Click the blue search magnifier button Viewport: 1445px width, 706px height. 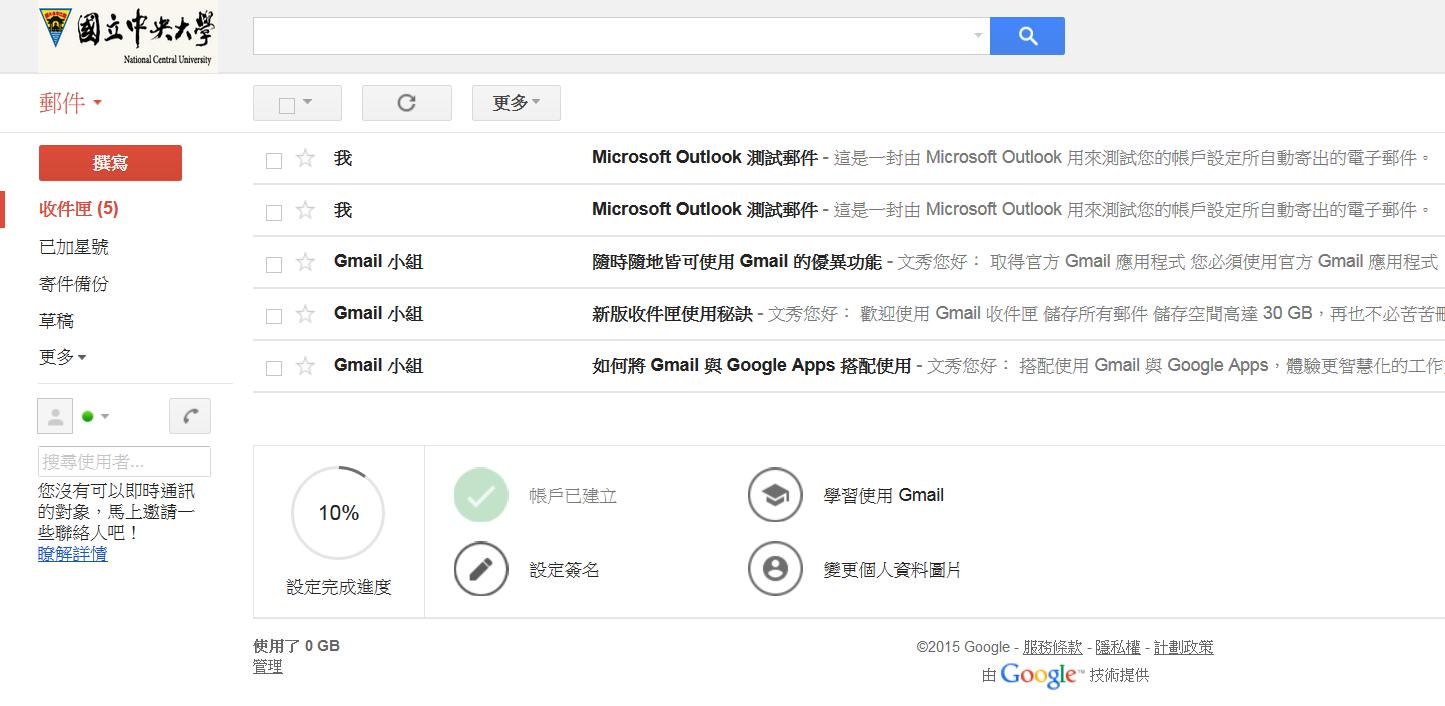pyautogui.click(x=1027, y=37)
